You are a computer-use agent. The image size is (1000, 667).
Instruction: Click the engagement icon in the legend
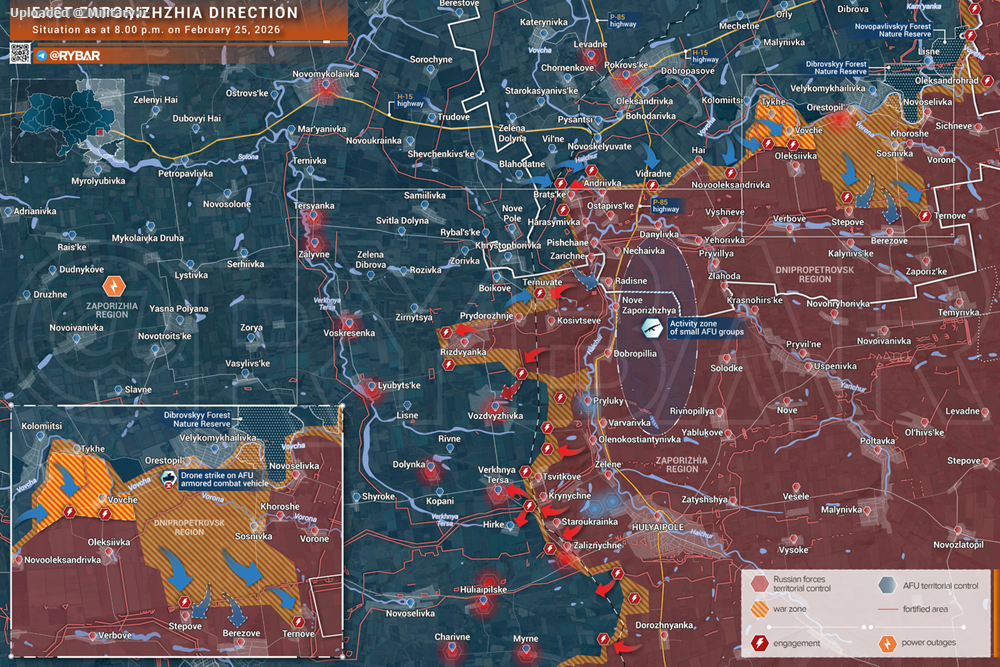pos(759,643)
